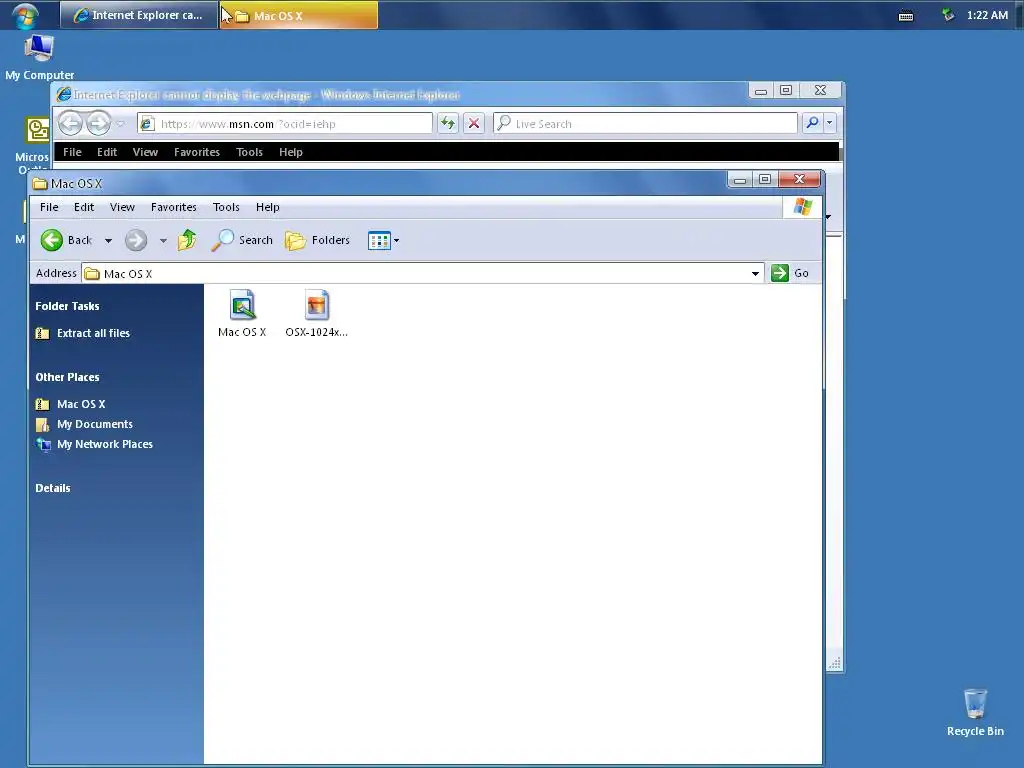Screen dimensions: 1024x768
Task: Open Back history dropdown arrow
Action: click(108, 241)
